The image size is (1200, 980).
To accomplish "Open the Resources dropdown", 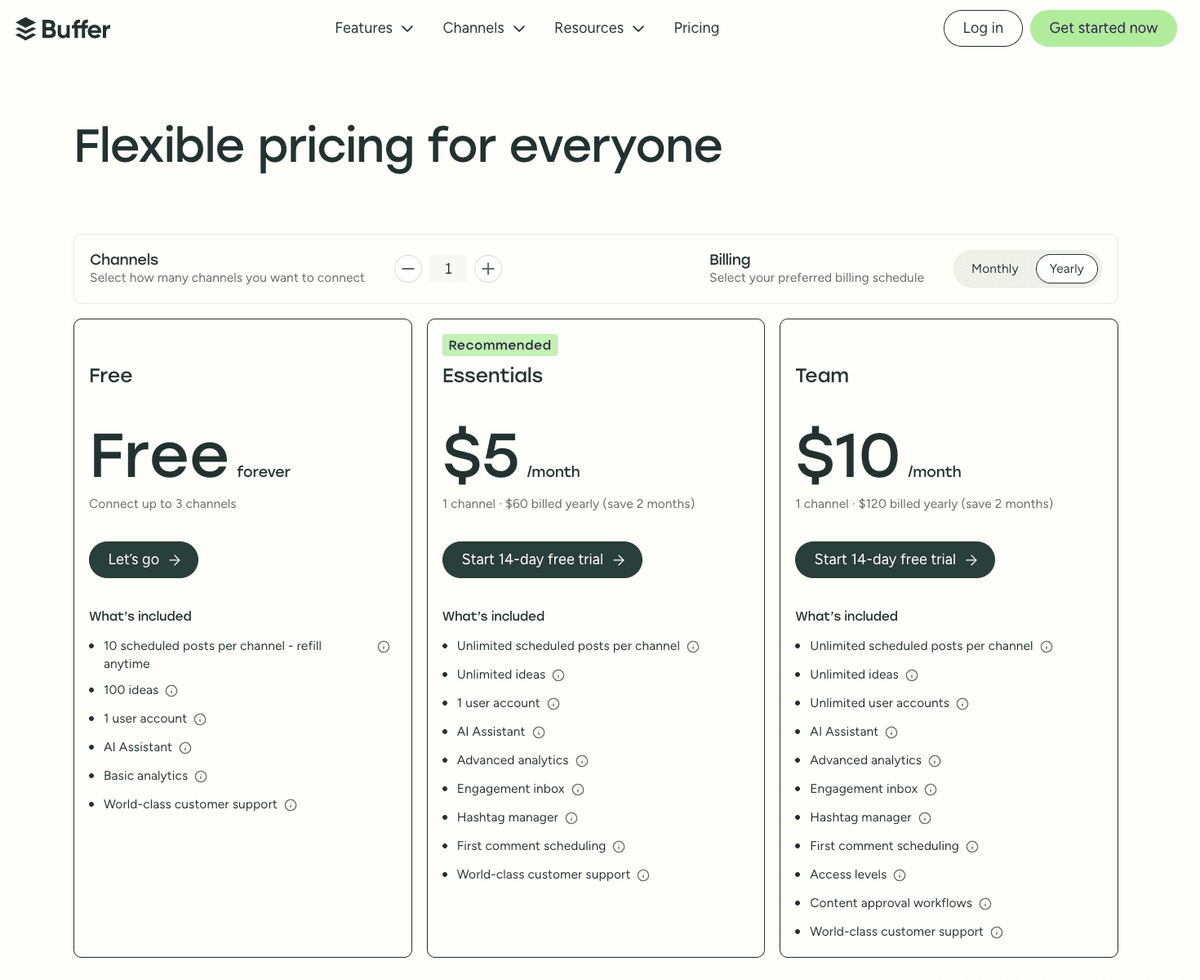I will click(x=598, y=28).
